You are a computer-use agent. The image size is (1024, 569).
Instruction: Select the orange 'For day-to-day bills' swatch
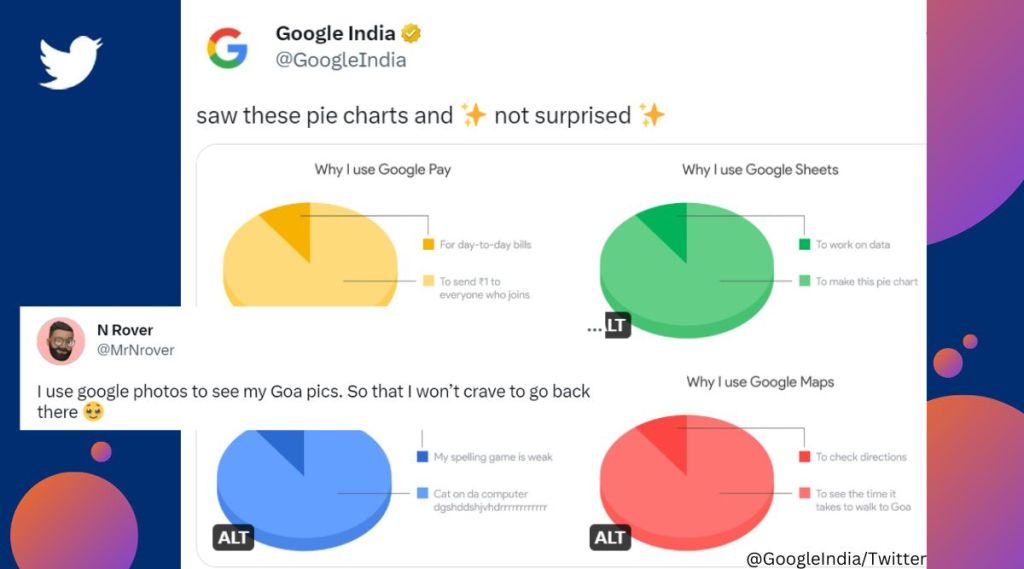point(428,244)
